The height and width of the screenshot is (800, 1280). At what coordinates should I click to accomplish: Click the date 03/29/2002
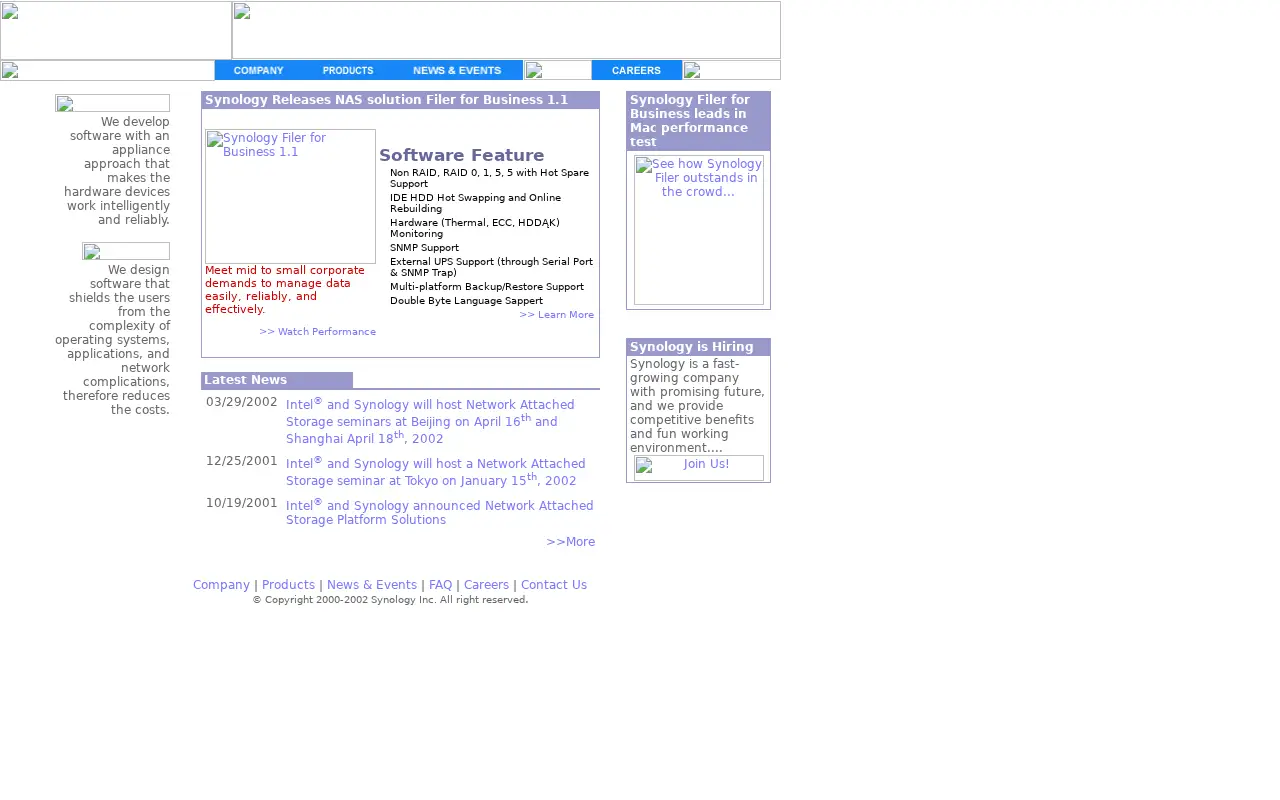tap(242, 402)
